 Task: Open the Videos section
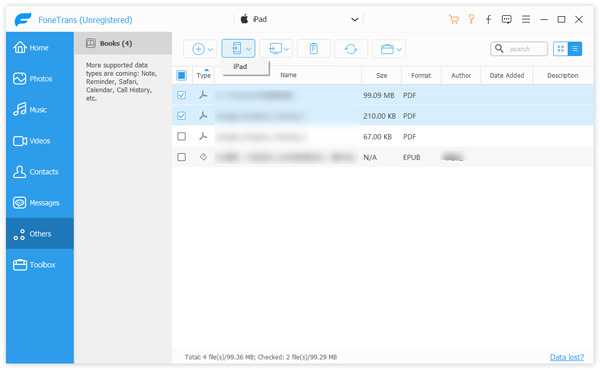(x=39, y=141)
